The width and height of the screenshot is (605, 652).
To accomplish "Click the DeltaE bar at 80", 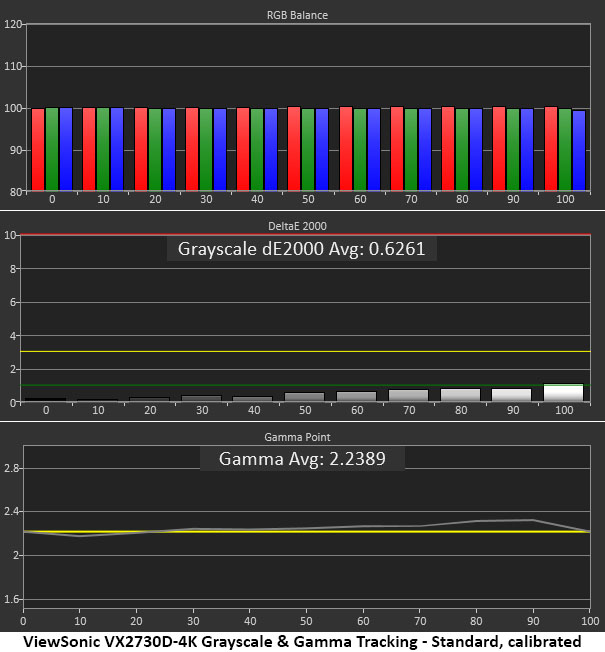I will (x=460, y=395).
